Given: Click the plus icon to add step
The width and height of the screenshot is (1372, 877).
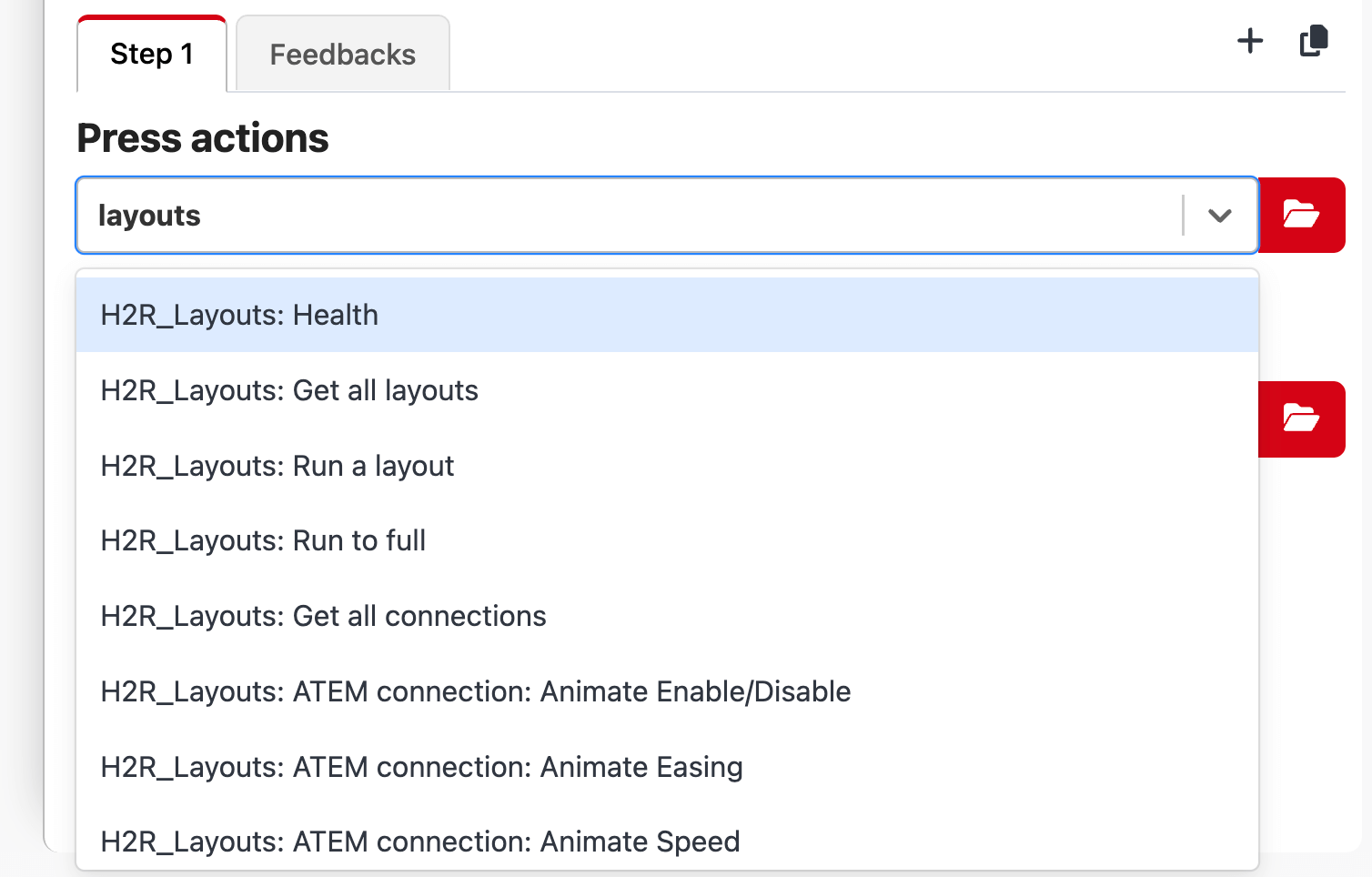Looking at the screenshot, I should tap(1250, 41).
